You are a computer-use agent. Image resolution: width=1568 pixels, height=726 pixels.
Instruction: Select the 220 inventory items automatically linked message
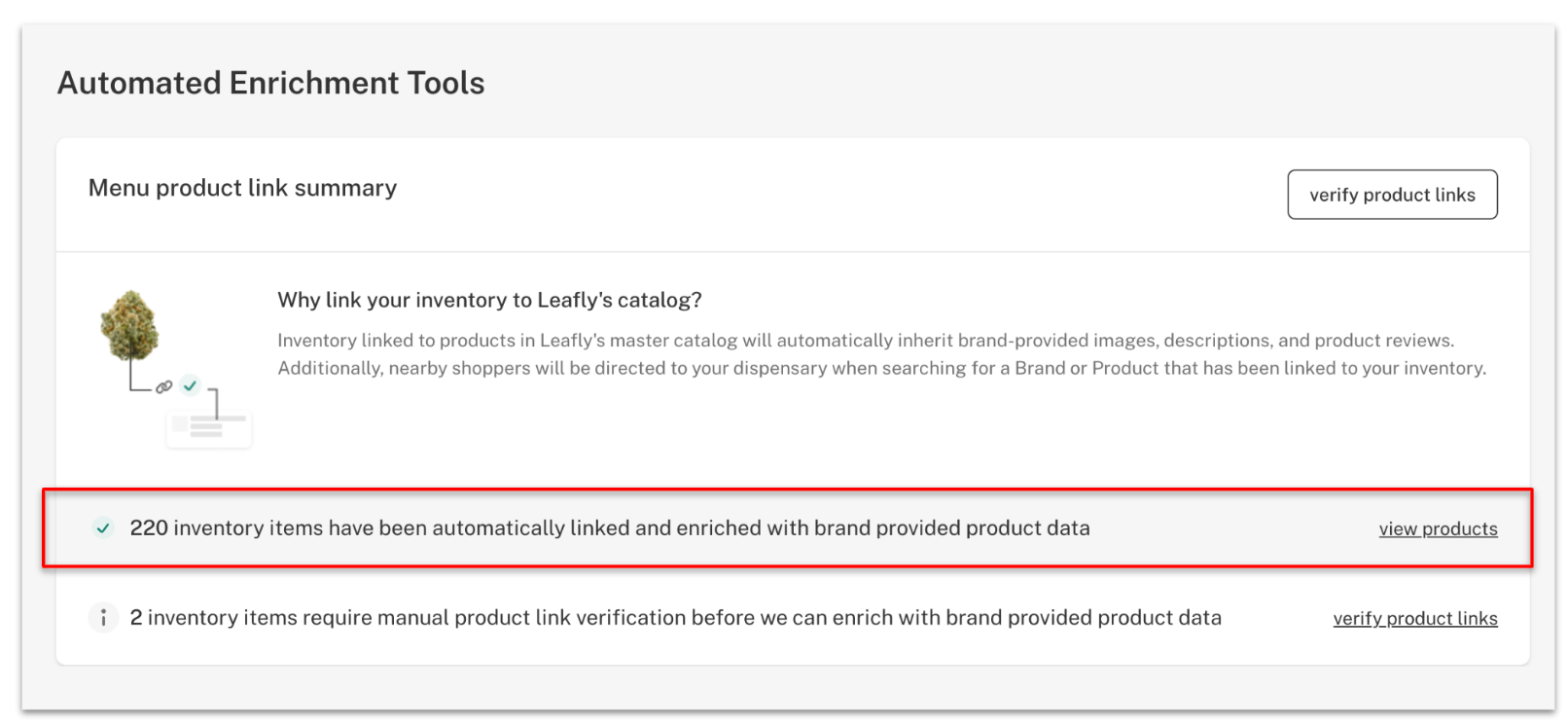coord(610,528)
